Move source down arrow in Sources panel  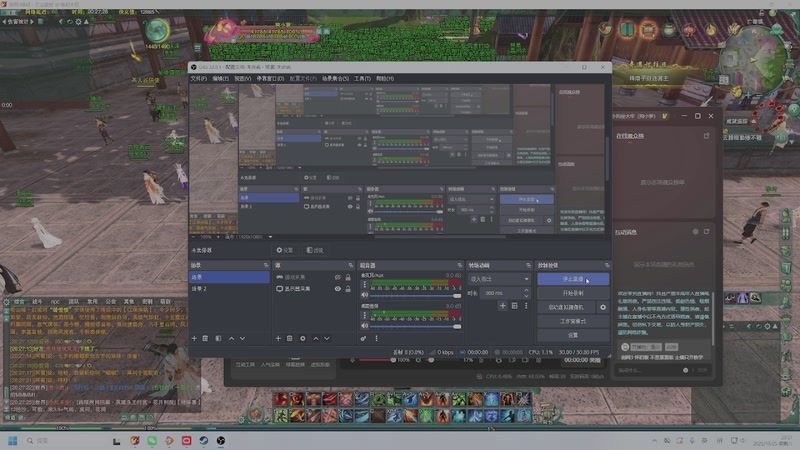coord(327,338)
